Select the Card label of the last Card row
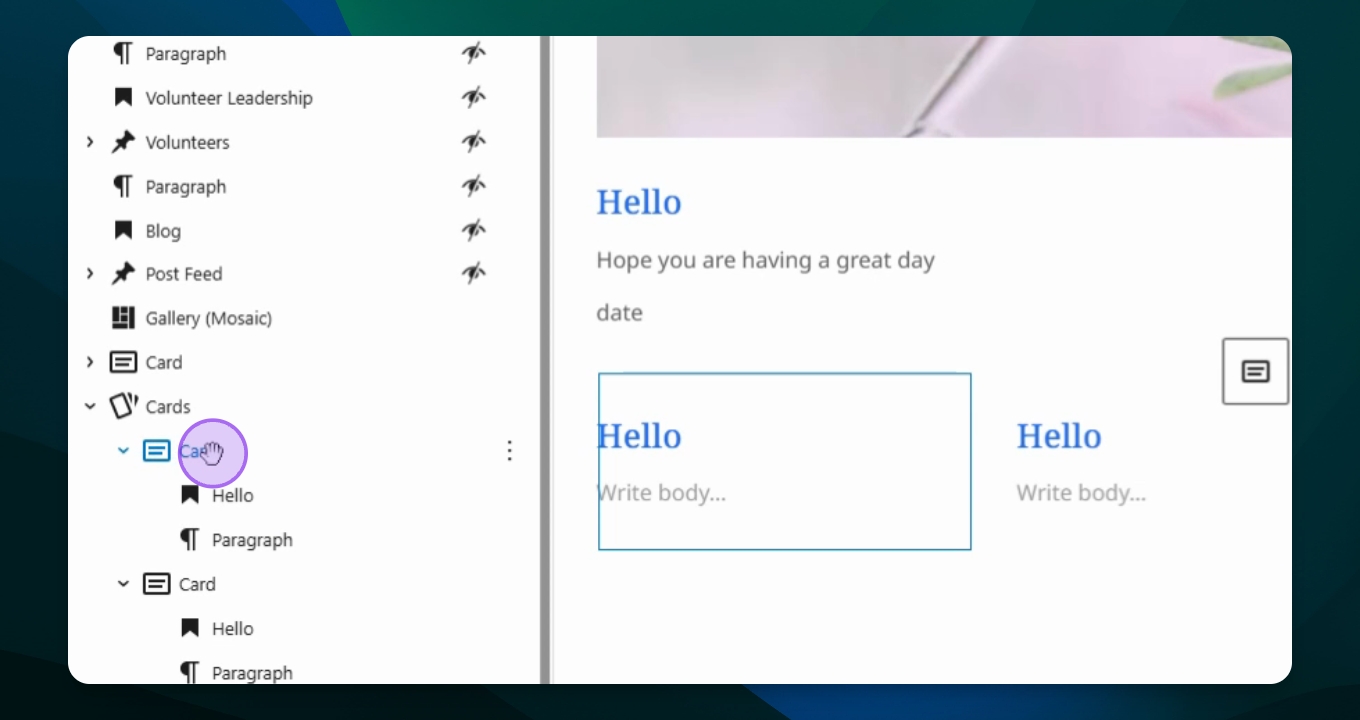The height and width of the screenshot is (720, 1360). [197, 584]
